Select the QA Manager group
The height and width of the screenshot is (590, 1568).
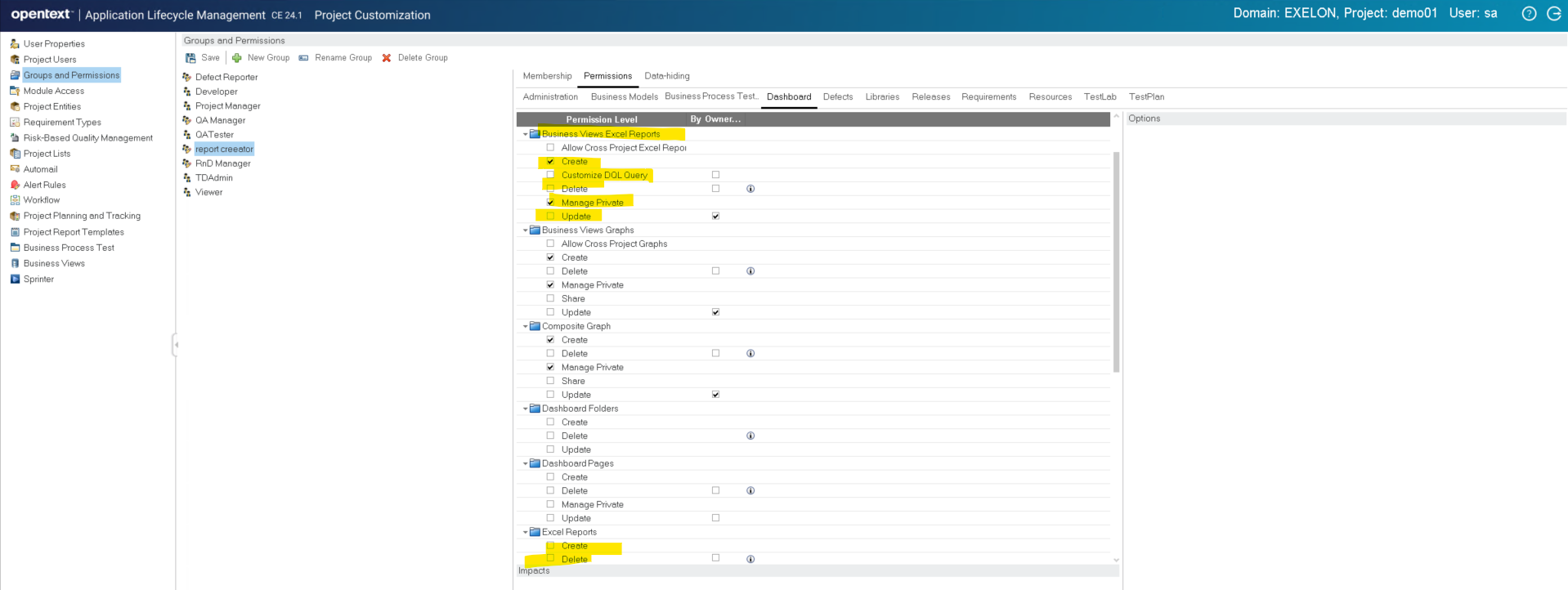(220, 120)
